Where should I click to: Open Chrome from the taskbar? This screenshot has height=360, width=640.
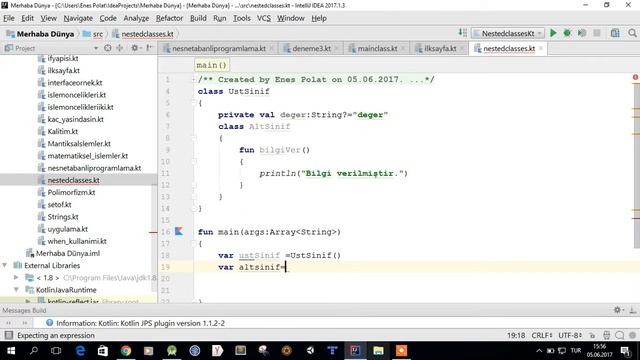[126, 351]
